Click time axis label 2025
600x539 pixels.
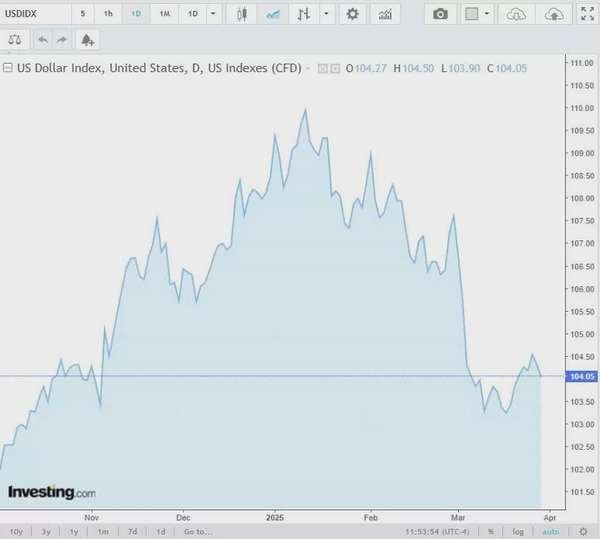pos(275,518)
